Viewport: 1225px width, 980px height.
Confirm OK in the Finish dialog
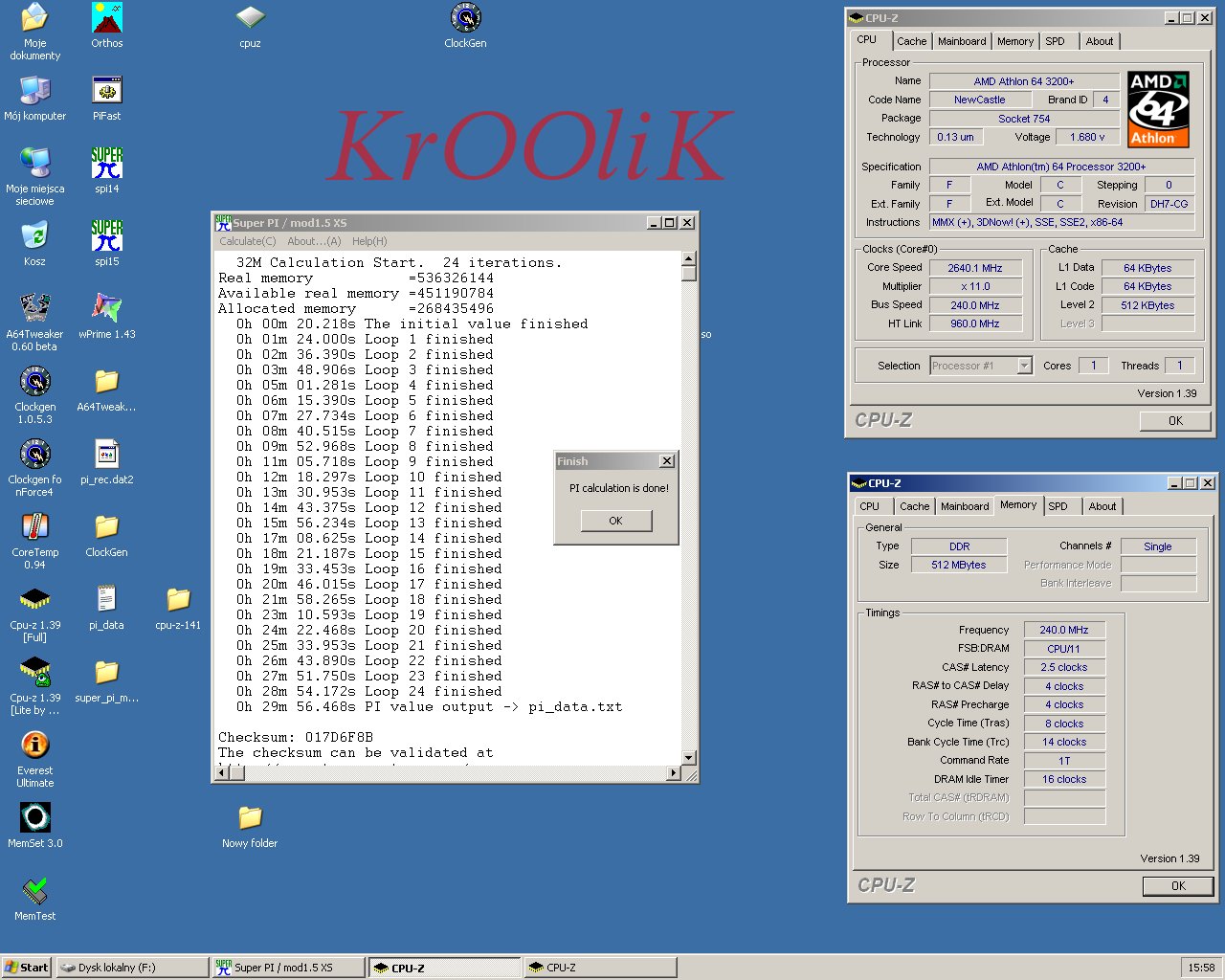pyautogui.click(x=615, y=521)
